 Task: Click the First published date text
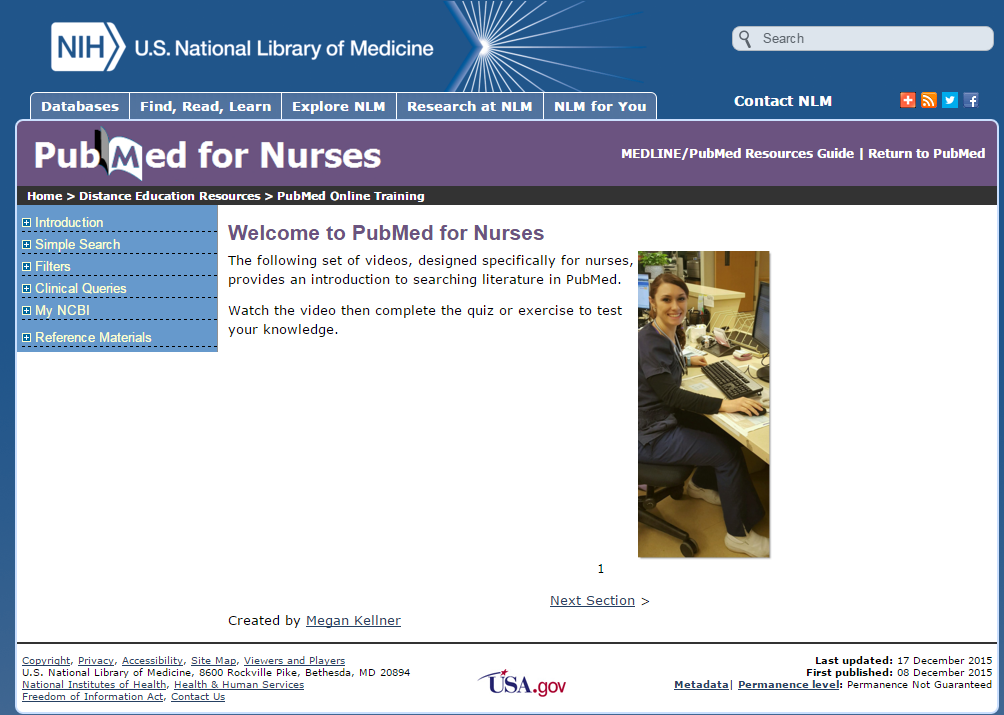click(x=899, y=672)
